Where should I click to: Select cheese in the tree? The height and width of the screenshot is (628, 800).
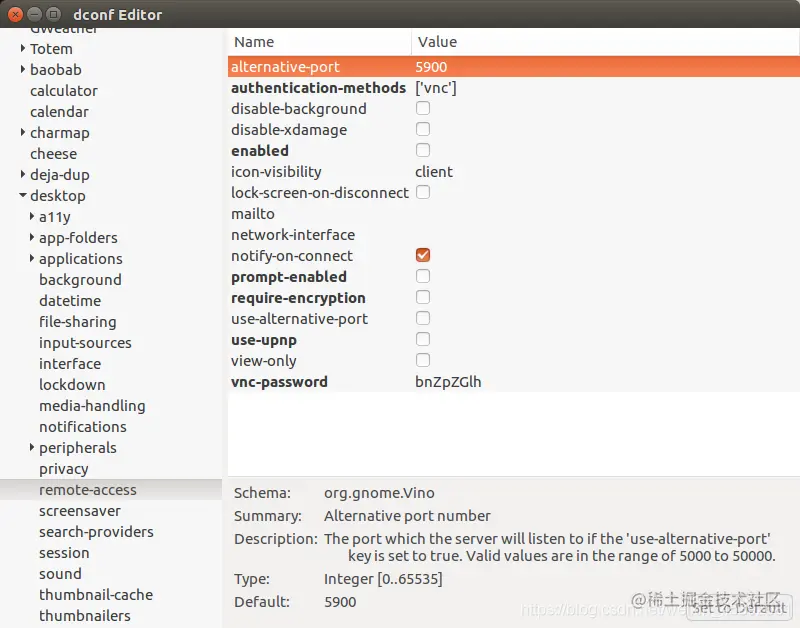pyautogui.click(x=54, y=154)
